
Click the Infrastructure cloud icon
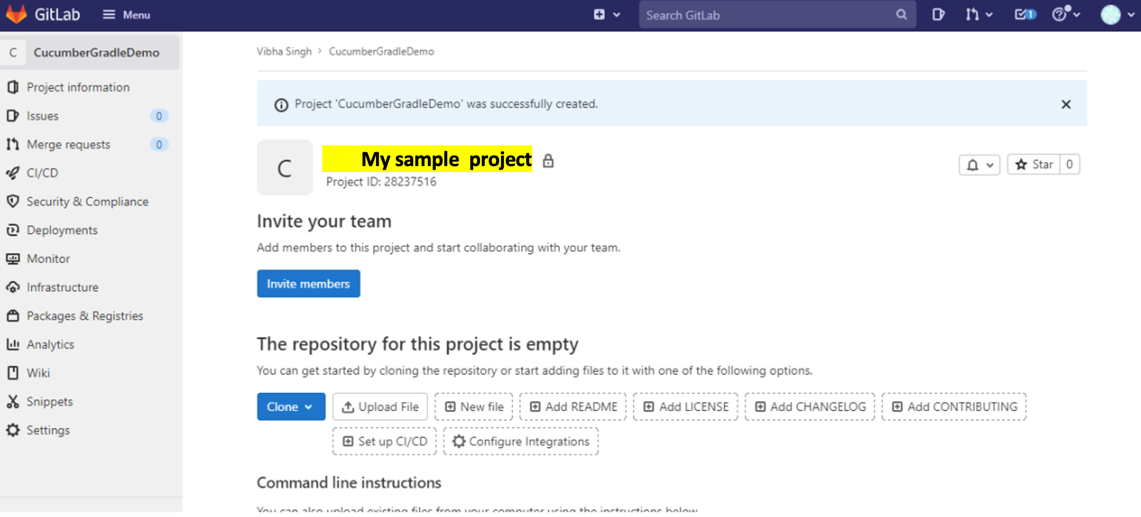point(12,288)
